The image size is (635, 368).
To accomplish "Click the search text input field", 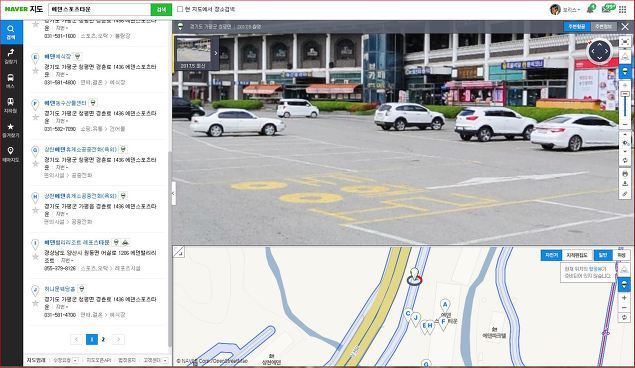I will click(x=100, y=9).
